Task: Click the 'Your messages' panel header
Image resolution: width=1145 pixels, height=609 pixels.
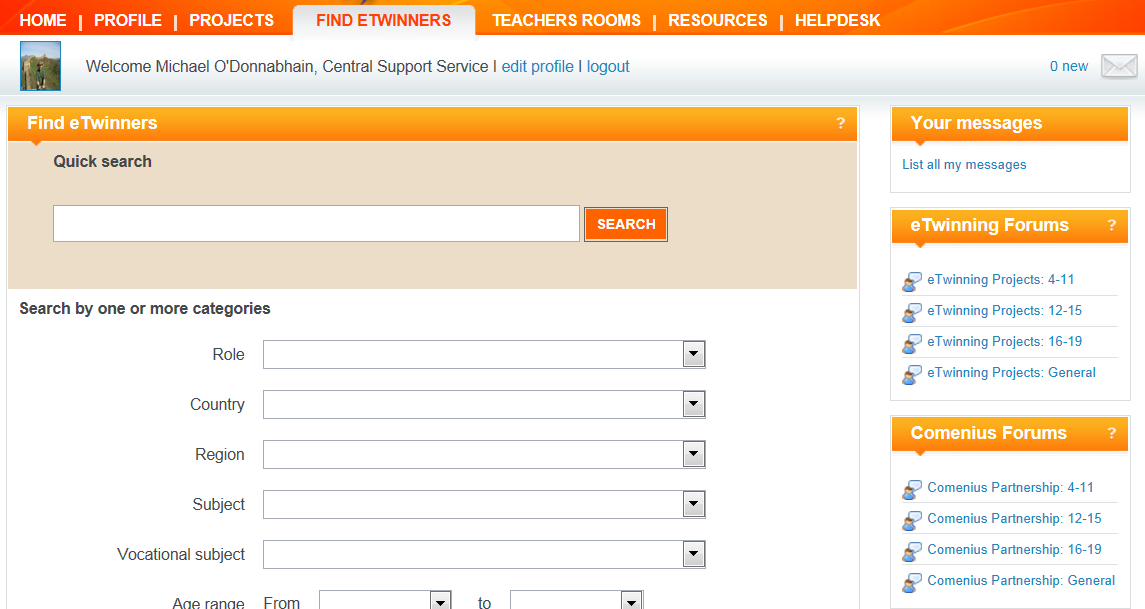Action: click(1010, 123)
